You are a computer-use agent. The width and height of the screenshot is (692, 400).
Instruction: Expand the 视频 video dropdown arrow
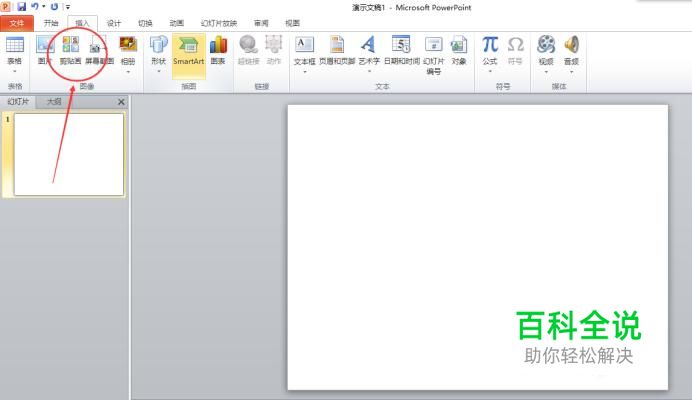[546, 72]
